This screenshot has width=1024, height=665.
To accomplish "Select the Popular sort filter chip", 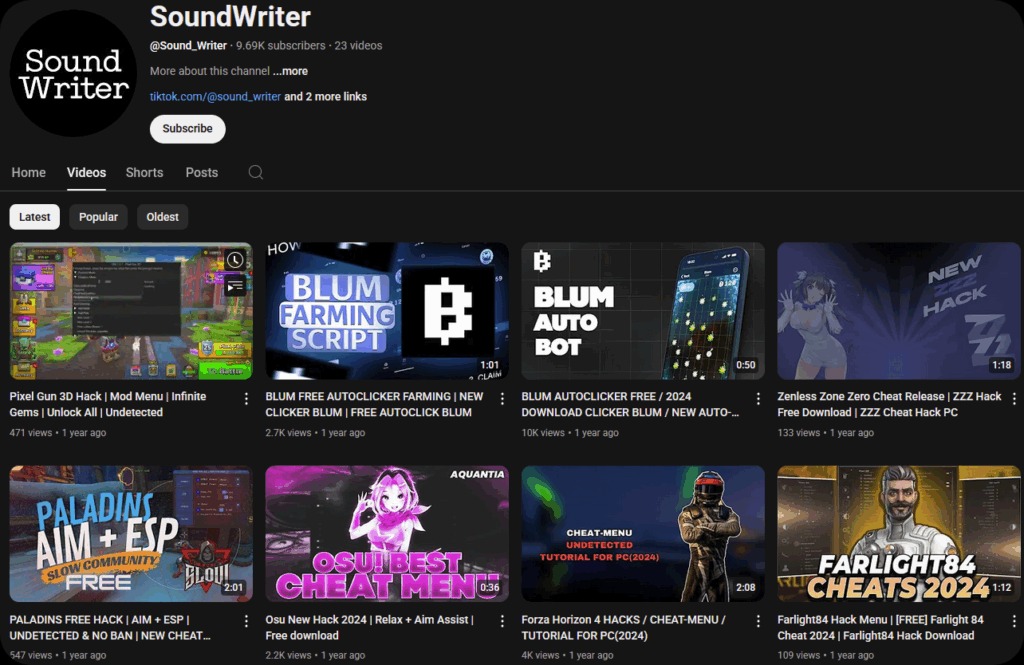I will 98,217.
